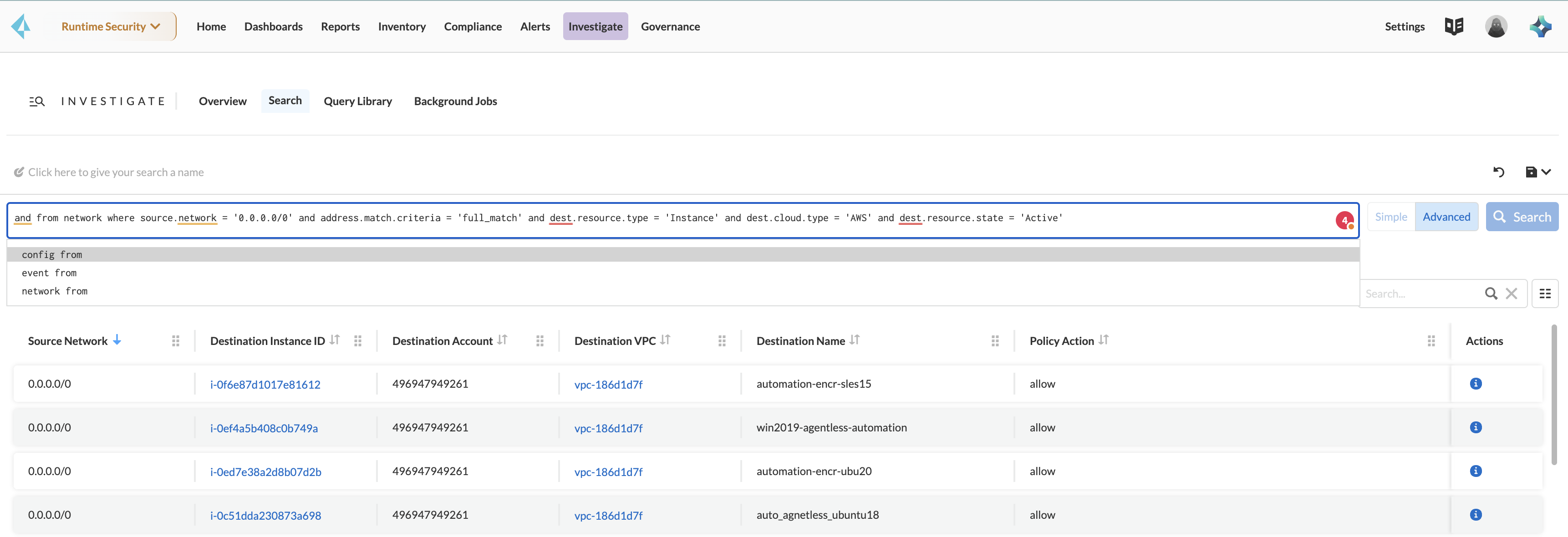View info for automation-encr-ubu20 row
The width and height of the screenshot is (1568, 537).
[x=1476, y=471]
